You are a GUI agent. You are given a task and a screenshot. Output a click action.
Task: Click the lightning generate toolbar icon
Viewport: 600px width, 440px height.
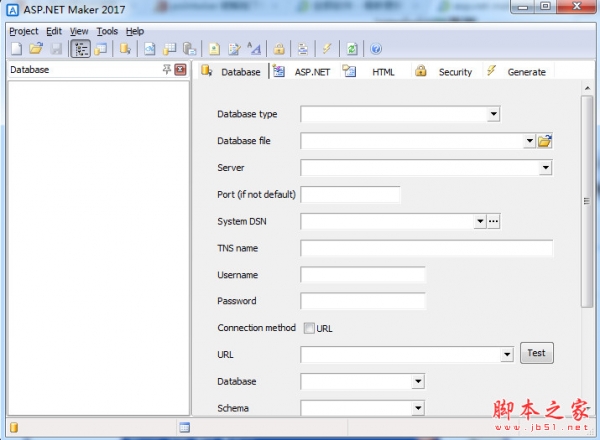coord(327,49)
